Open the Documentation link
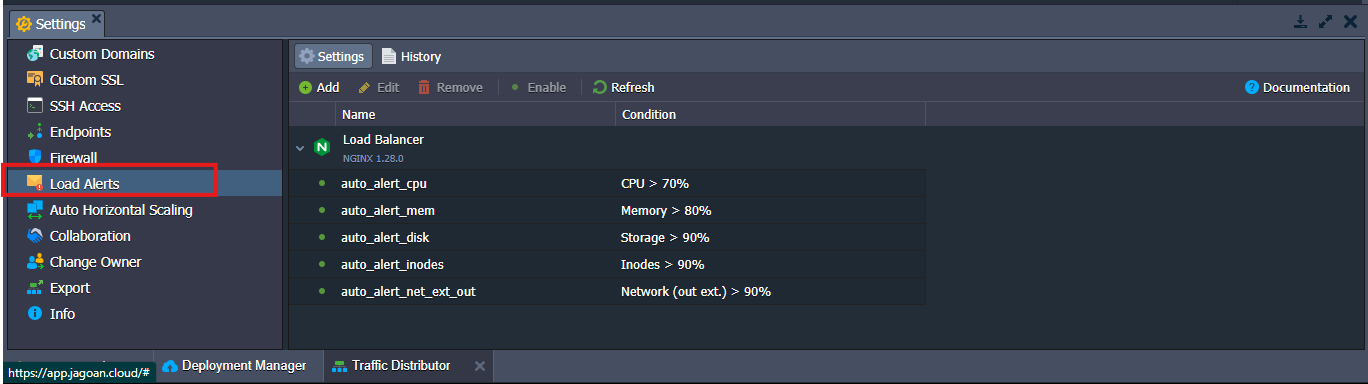 [1297, 88]
